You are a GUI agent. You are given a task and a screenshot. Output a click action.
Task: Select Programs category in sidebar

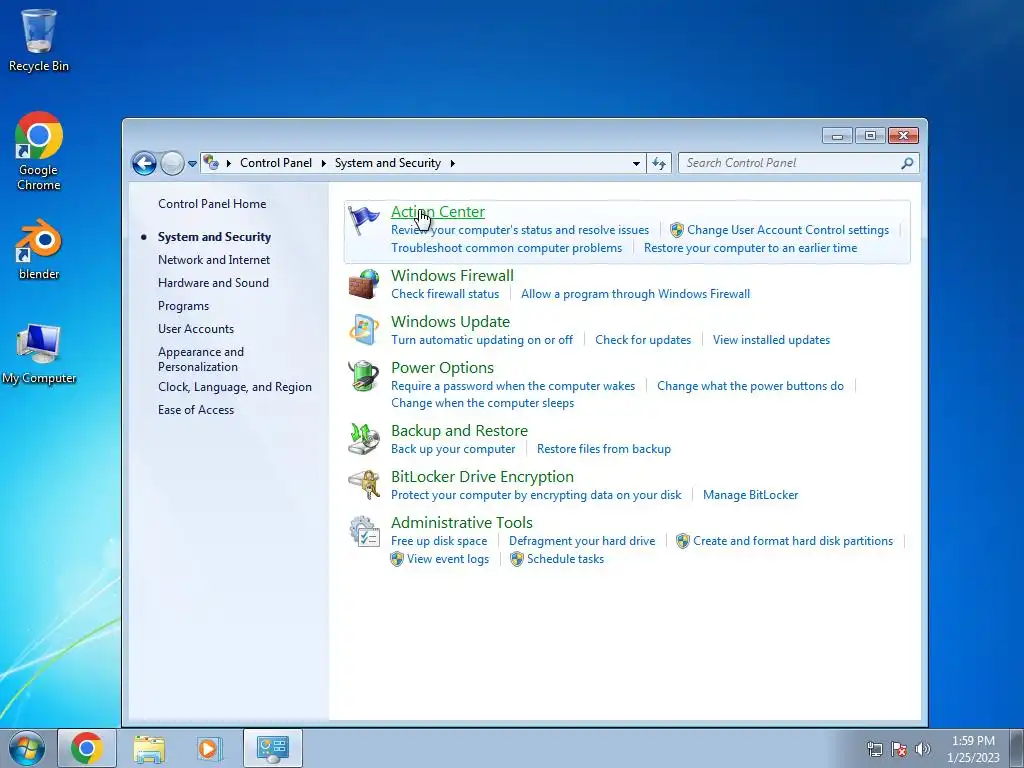coord(184,306)
